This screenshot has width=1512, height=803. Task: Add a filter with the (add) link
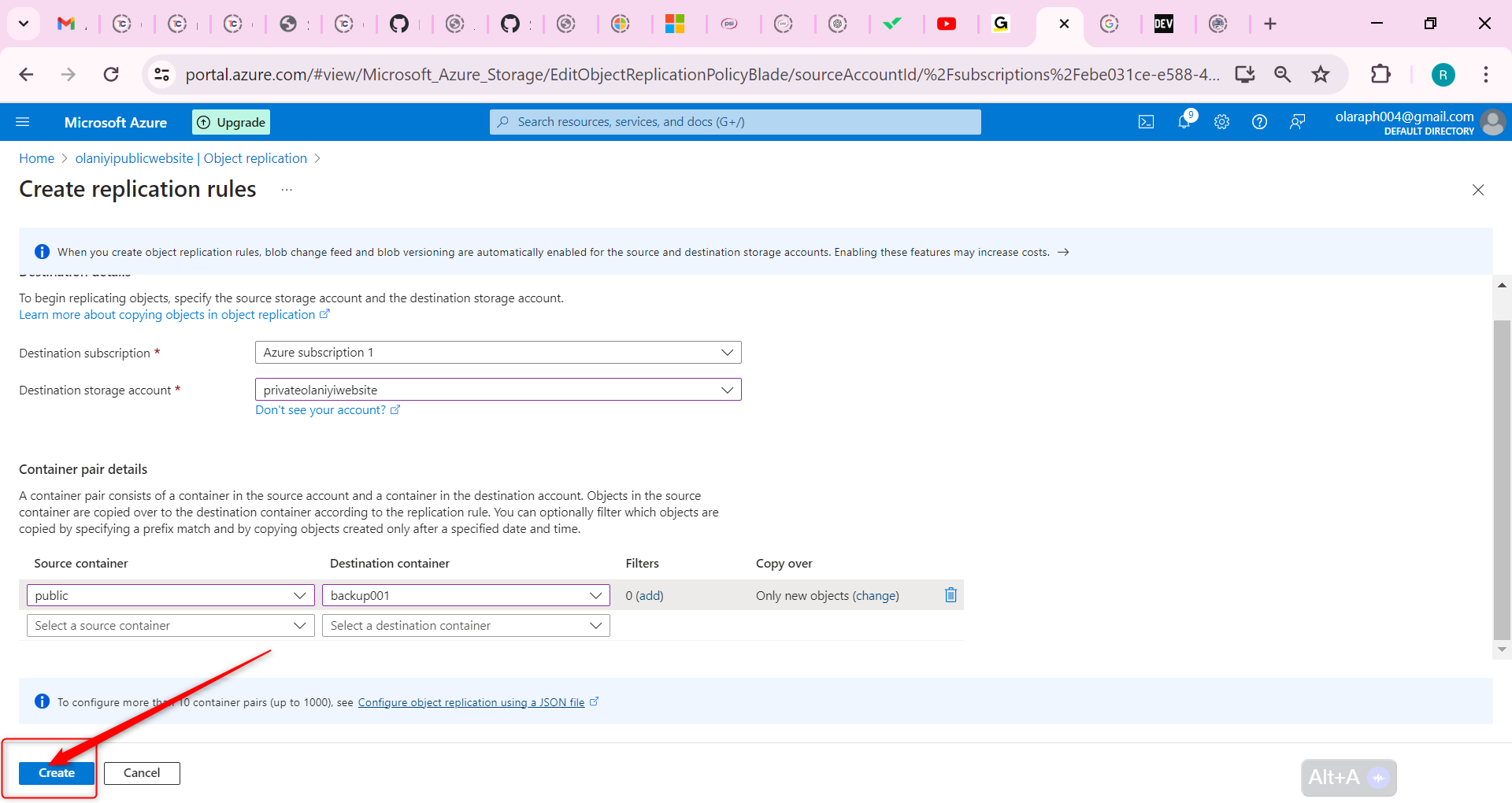click(650, 596)
